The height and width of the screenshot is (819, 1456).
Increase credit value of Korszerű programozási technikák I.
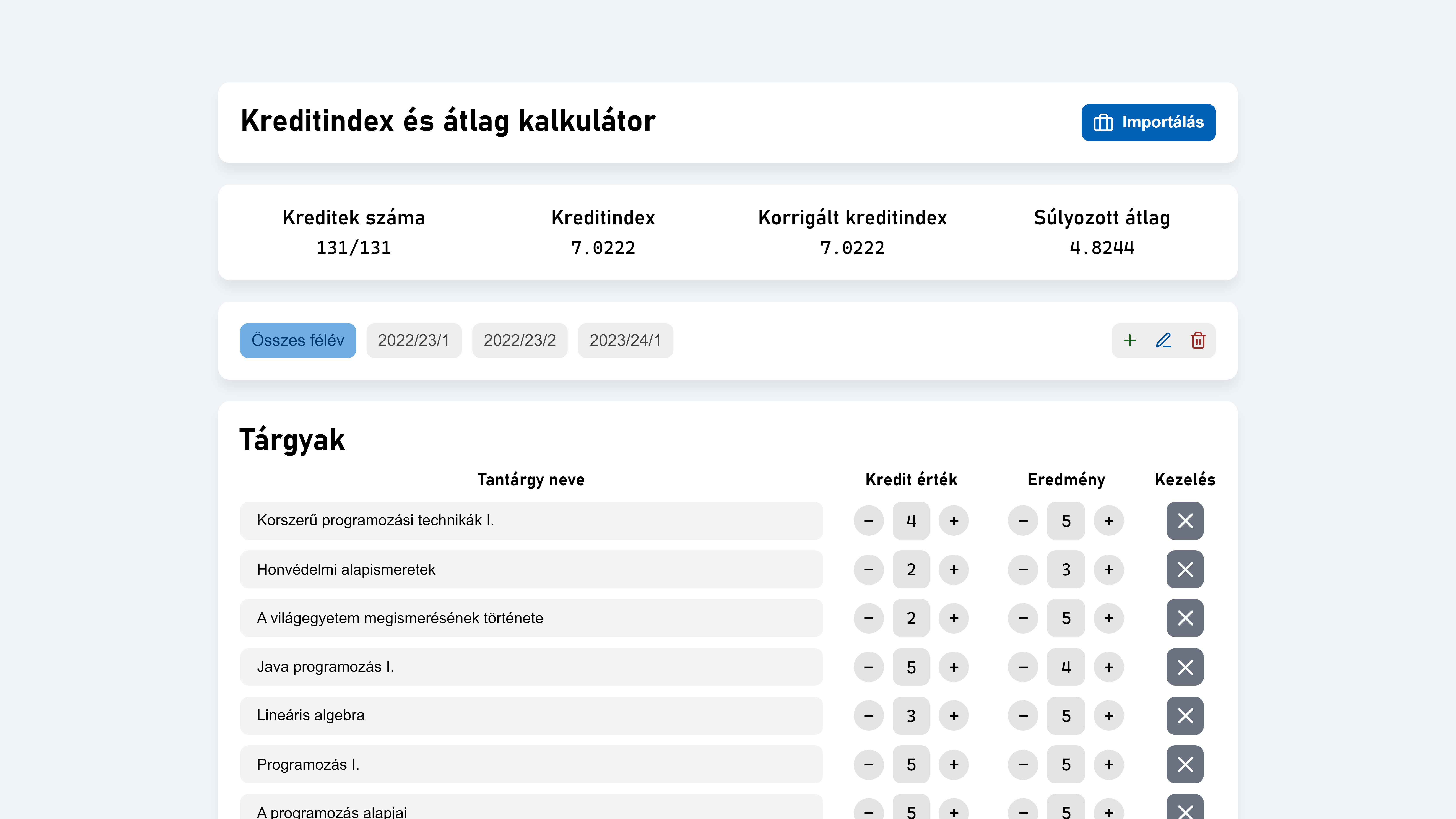(x=954, y=521)
